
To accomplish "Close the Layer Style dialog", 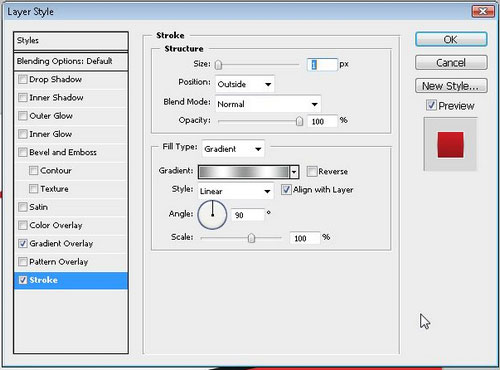I will (x=482, y=12).
